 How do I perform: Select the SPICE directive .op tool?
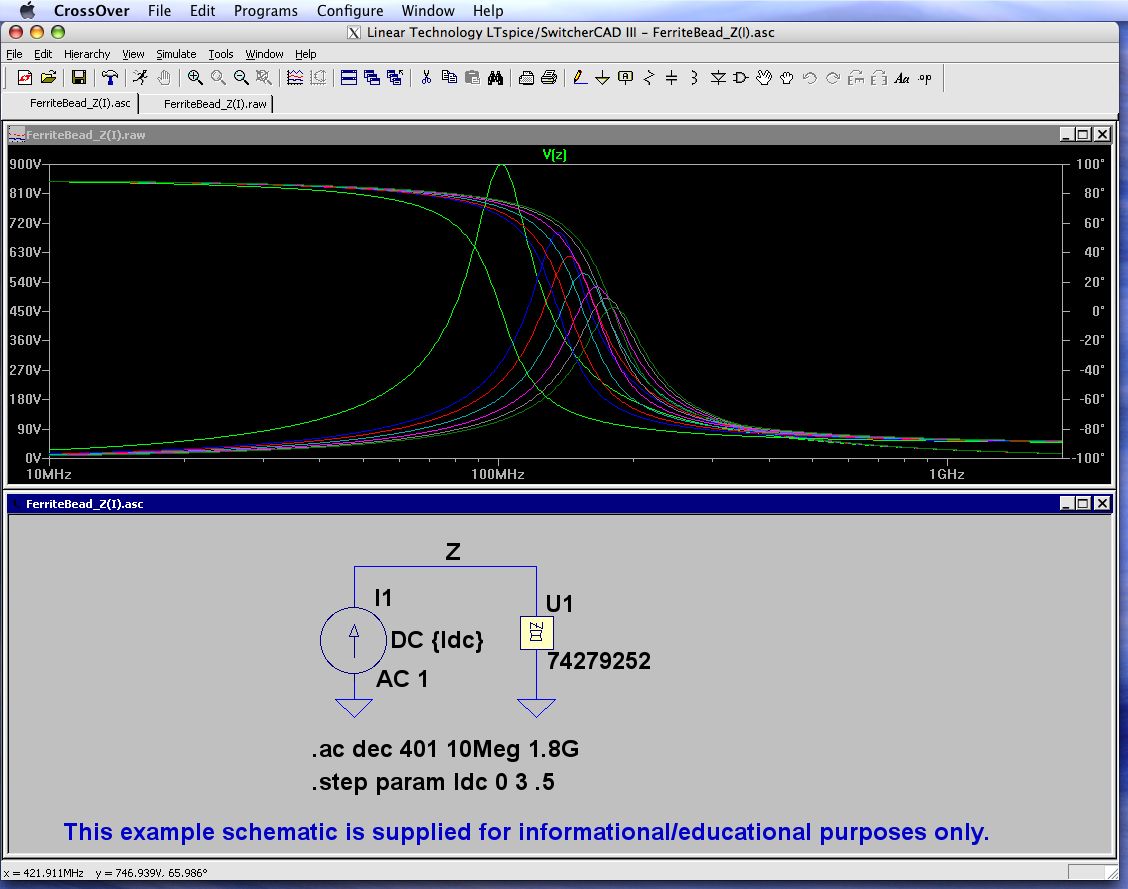924,78
